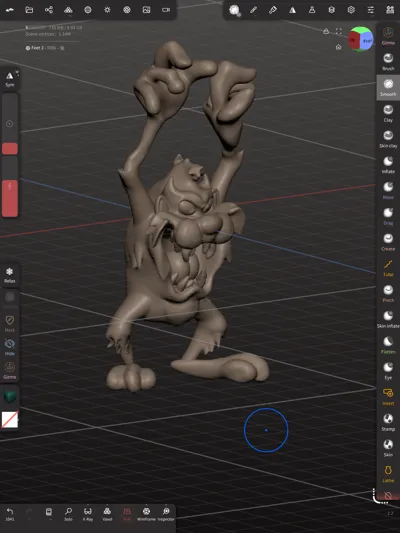Screen dimensions: 400x533
Task: Toggle the Relax smooth option
Action: pos(10,275)
